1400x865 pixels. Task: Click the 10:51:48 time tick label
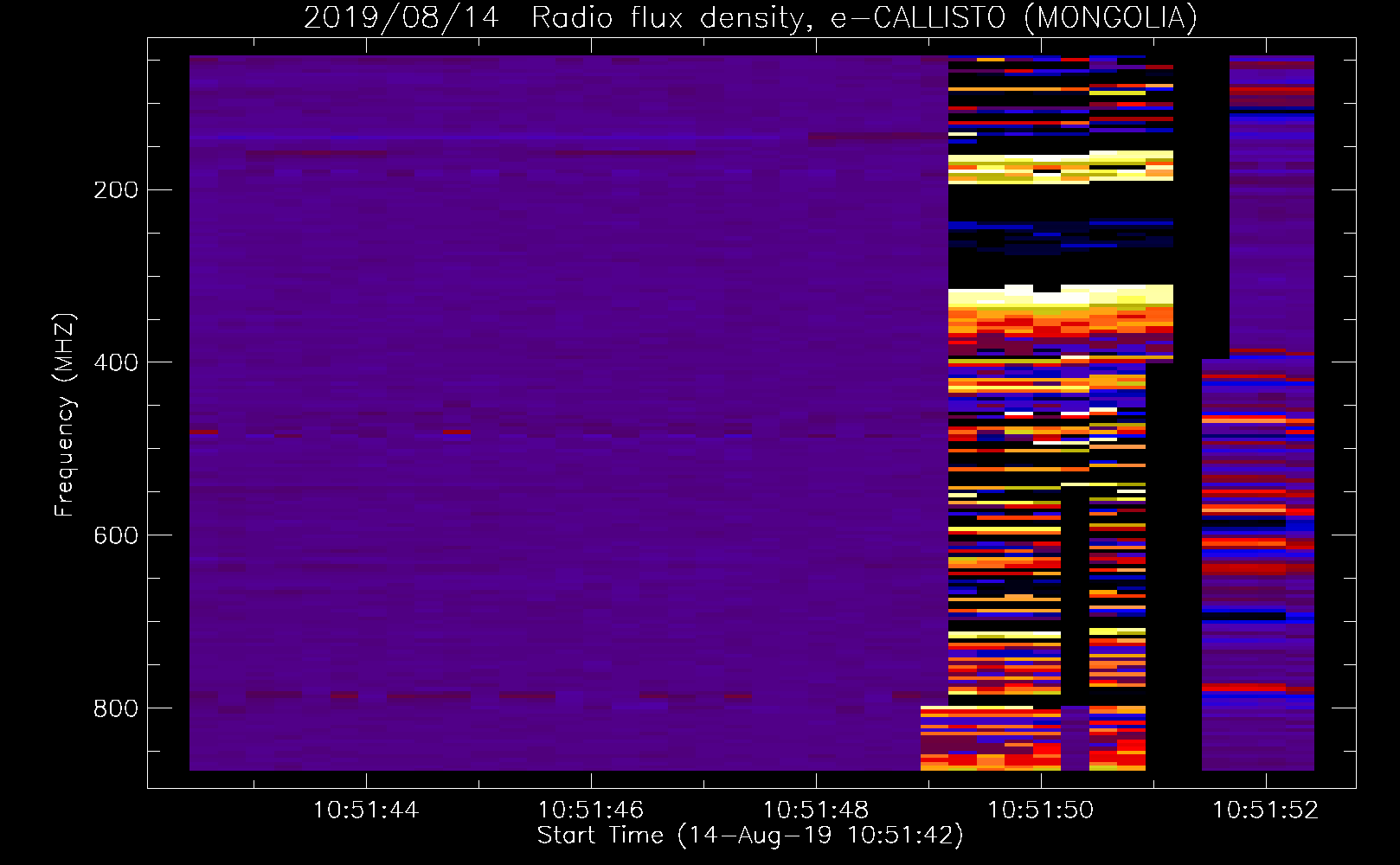pyautogui.click(x=815, y=811)
